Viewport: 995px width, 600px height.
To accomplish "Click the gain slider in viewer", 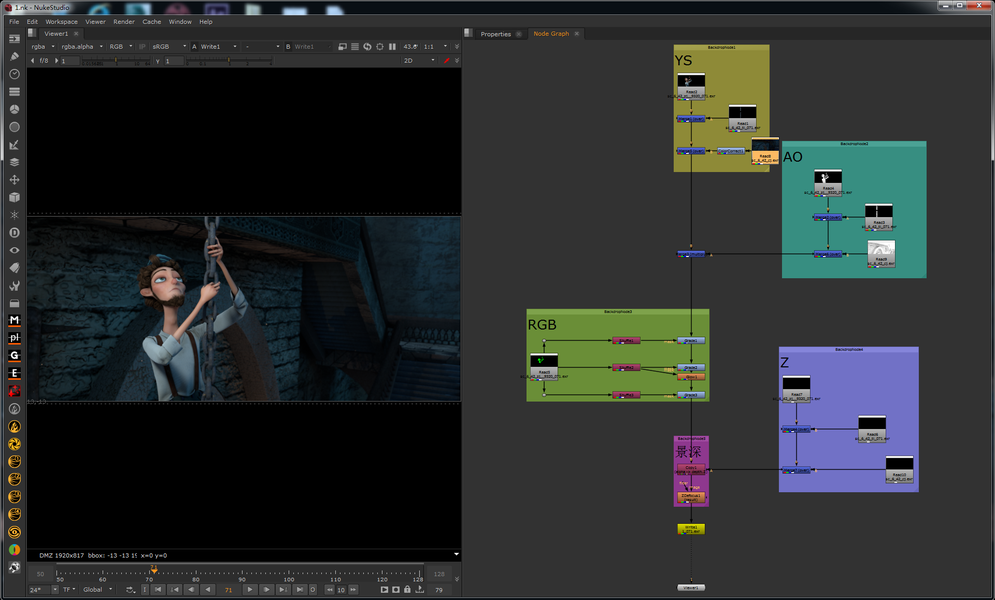I will pos(115,61).
